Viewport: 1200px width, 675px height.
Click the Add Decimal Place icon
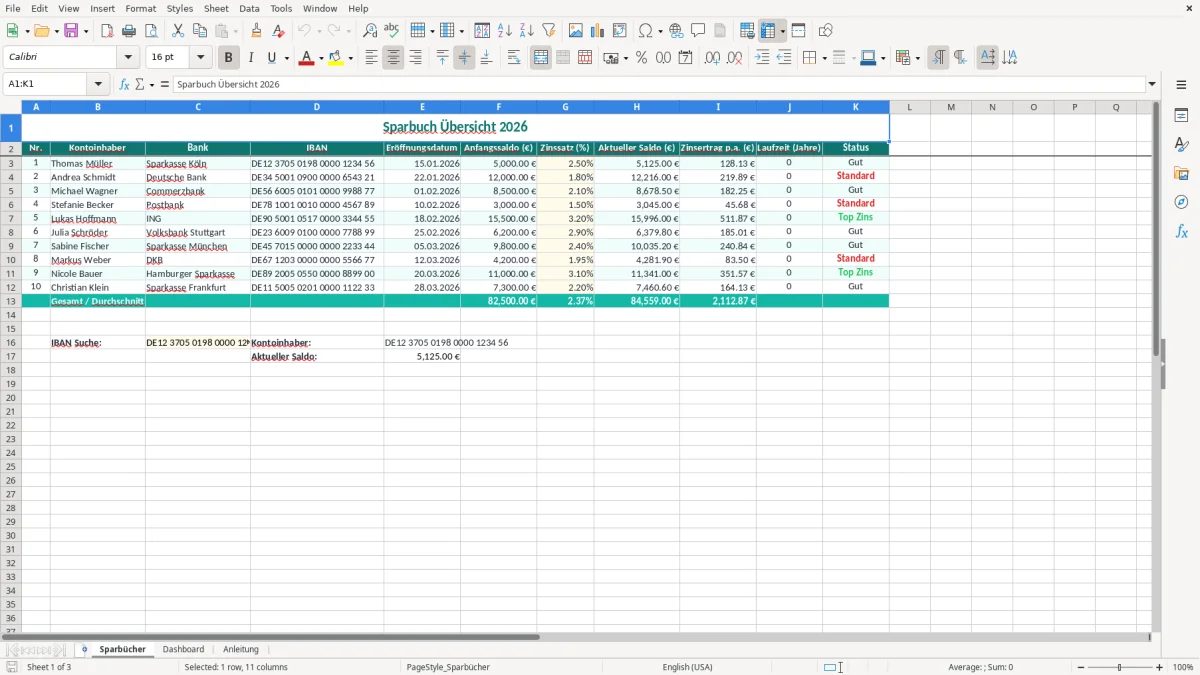tap(712, 58)
